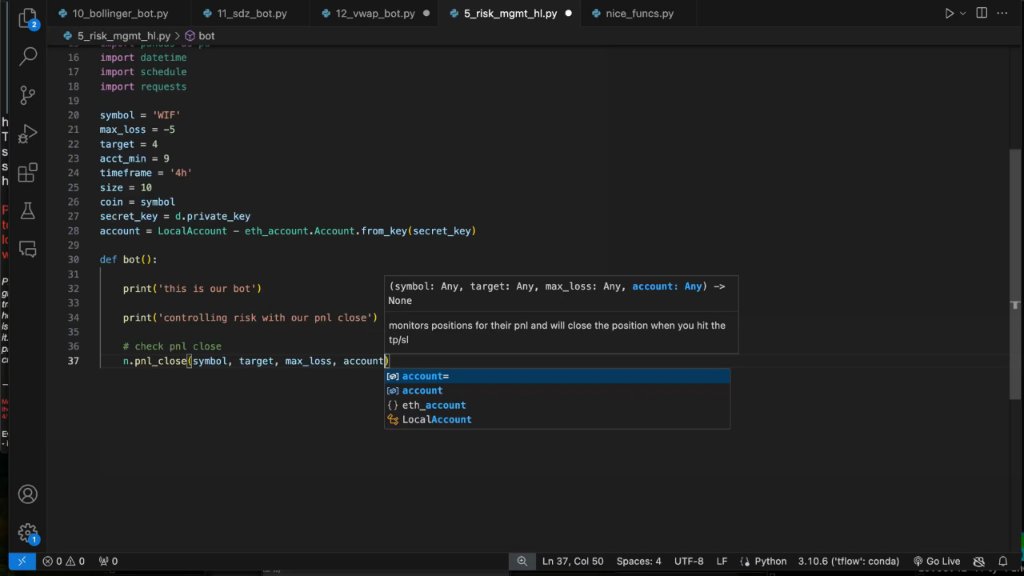Click 'acct_min = 9' code line
The image size is (1024, 576).
click(135, 158)
